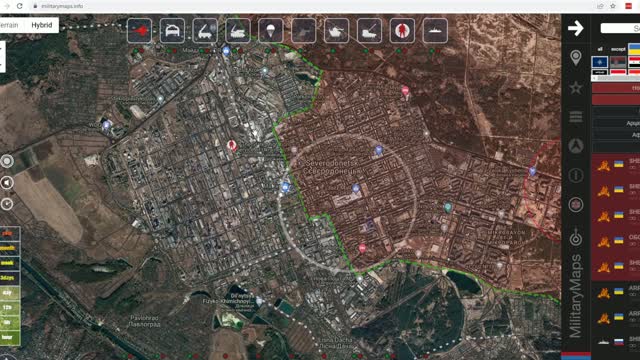Select the 'month' time range filter
The height and width of the screenshot is (360, 640).
[9, 248]
